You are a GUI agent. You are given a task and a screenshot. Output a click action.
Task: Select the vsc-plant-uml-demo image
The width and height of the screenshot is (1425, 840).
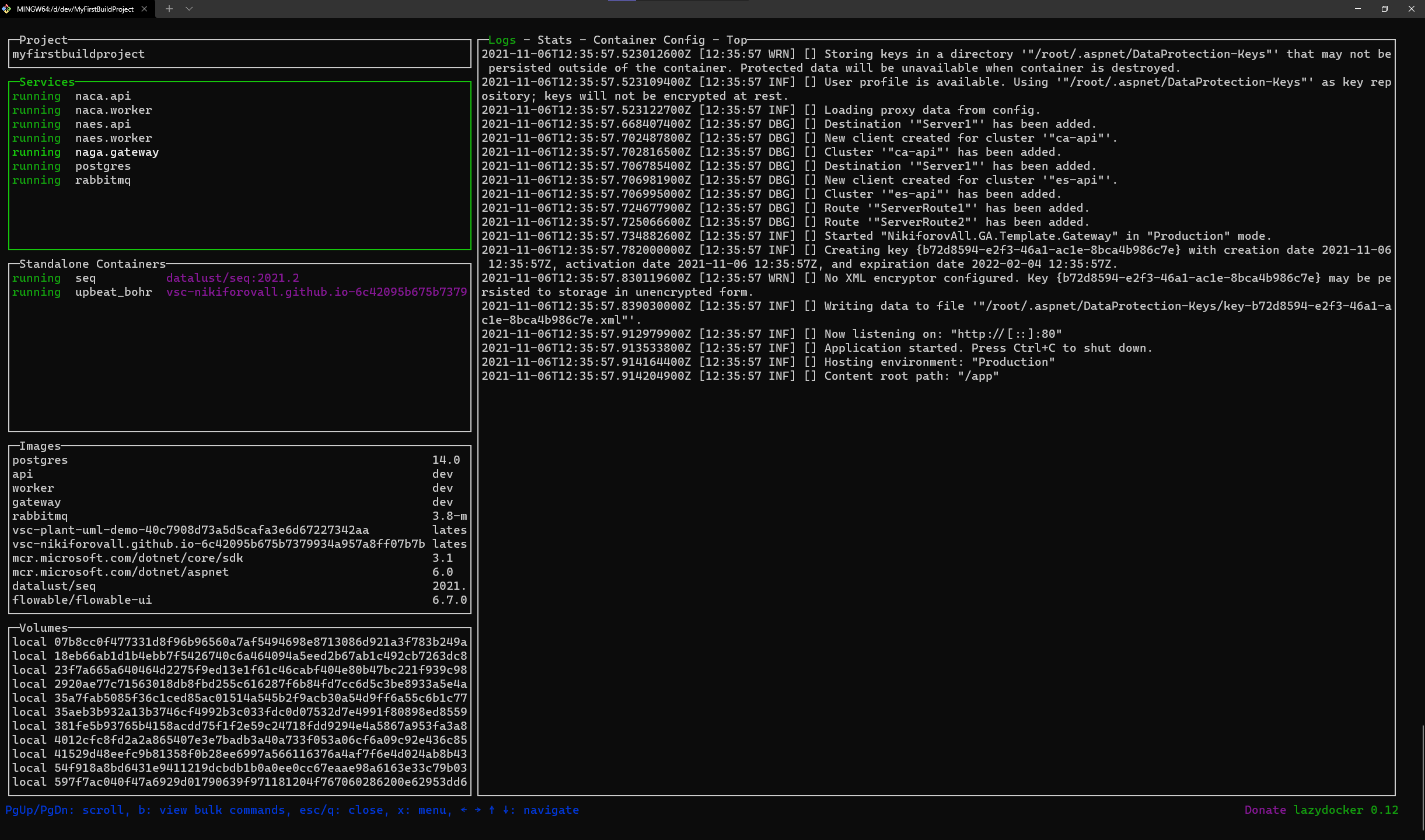click(240, 530)
